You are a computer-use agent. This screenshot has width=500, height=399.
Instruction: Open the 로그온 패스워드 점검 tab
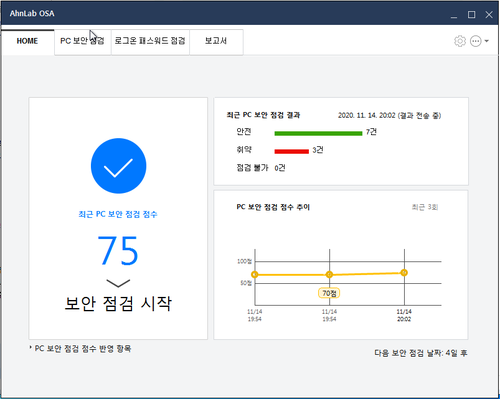point(150,41)
